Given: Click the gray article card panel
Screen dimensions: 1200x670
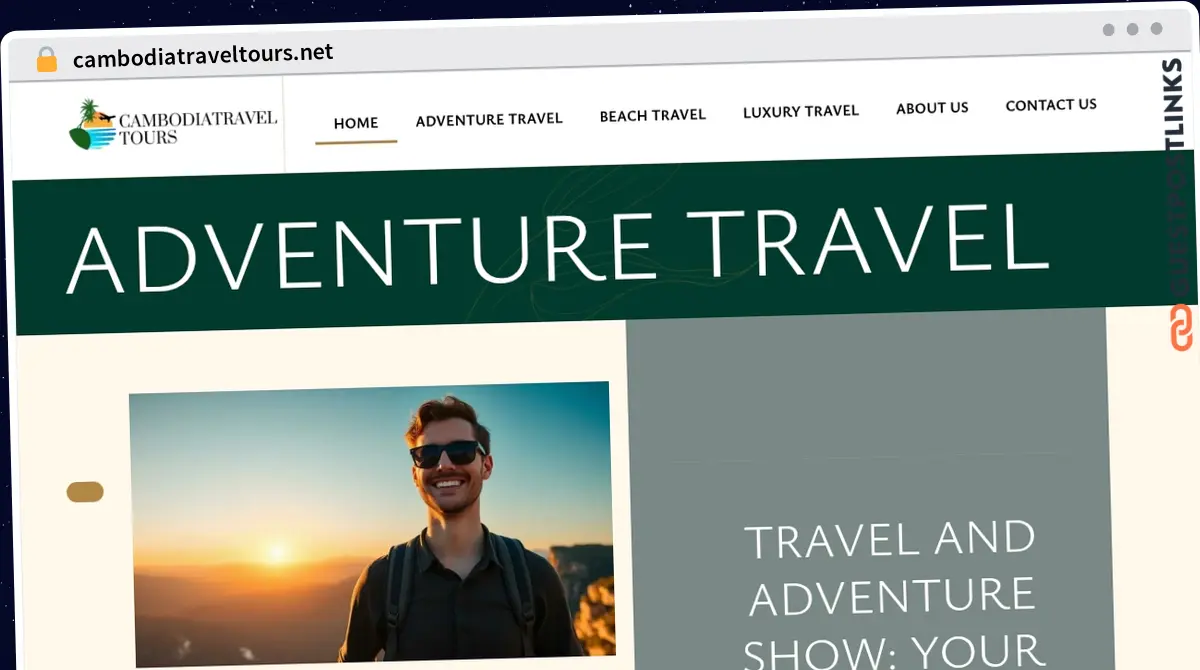Looking at the screenshot, I should click(868, 489).
